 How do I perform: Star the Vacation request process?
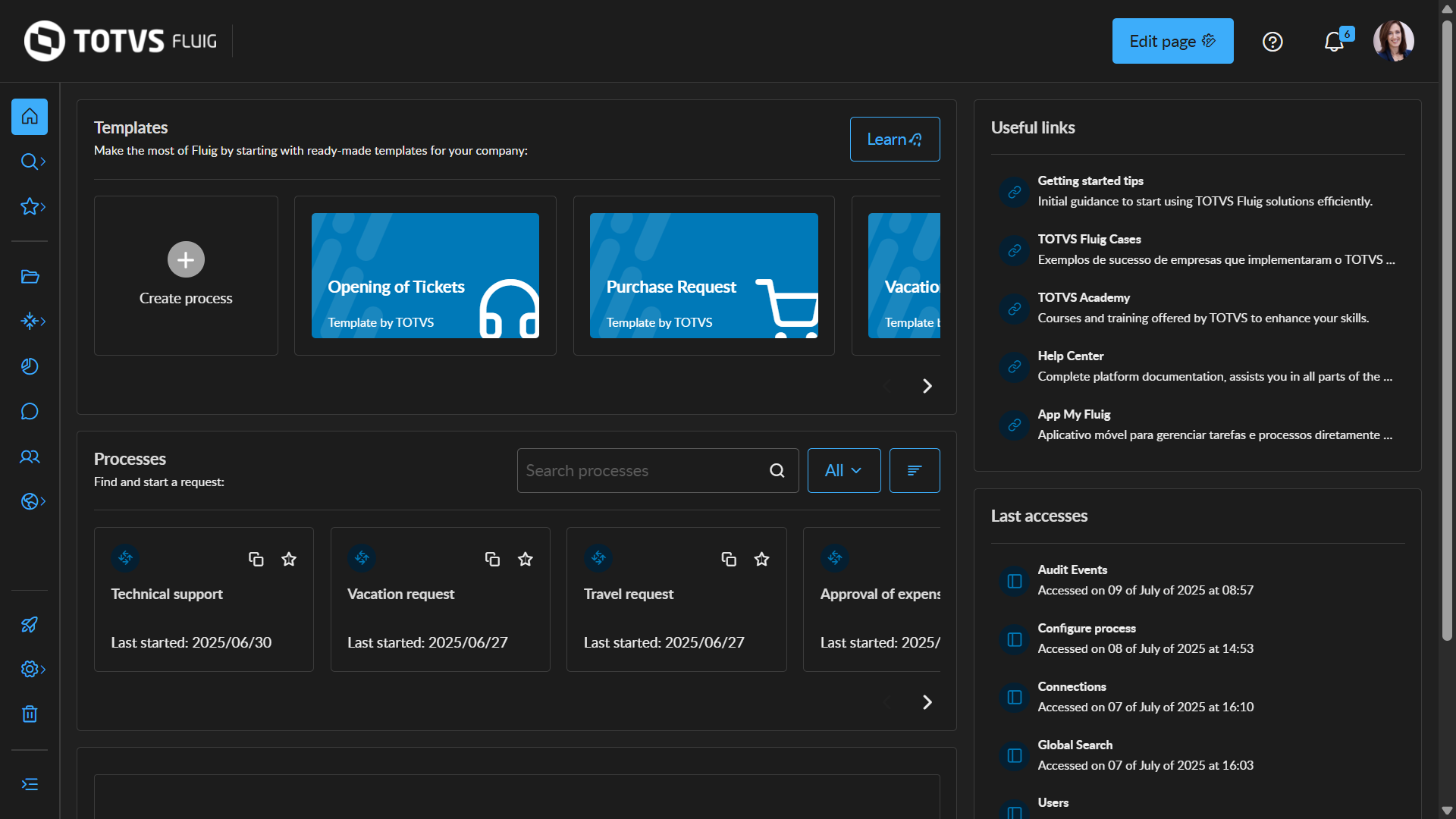click(526, 560)
